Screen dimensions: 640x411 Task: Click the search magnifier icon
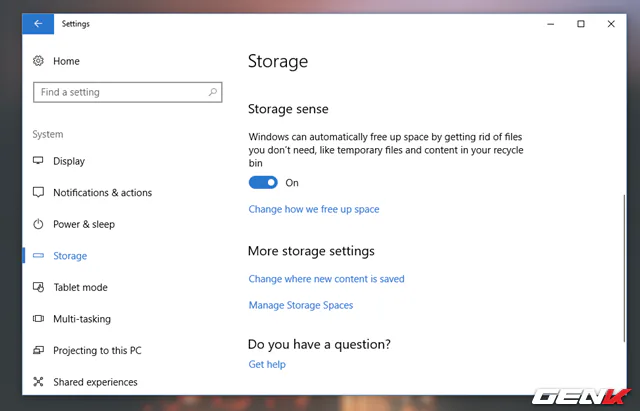[213, 92]
